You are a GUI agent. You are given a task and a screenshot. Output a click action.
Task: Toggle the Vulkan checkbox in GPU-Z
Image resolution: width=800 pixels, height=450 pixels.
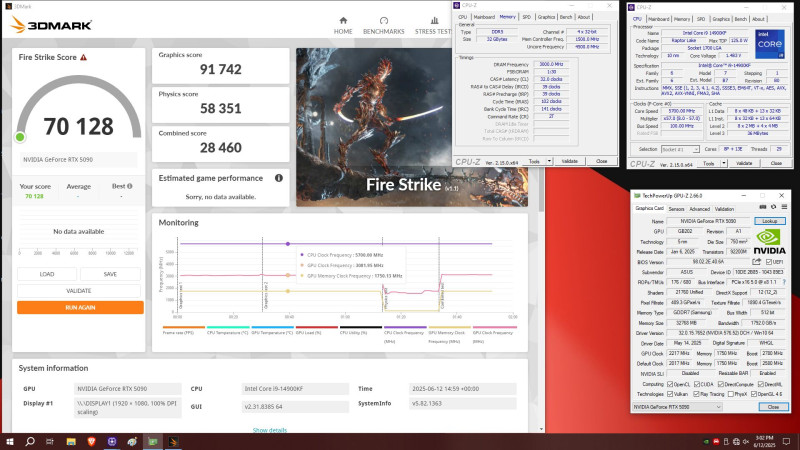point(670,394)
